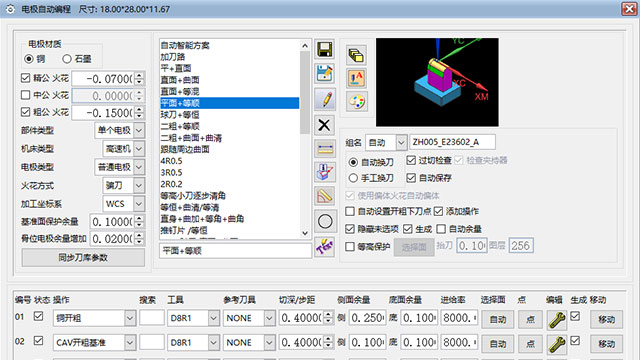This screenshot has width=640, height=360.
Task: Open D8R1 tool dropdown in row 02
Action: pos(213,343)
